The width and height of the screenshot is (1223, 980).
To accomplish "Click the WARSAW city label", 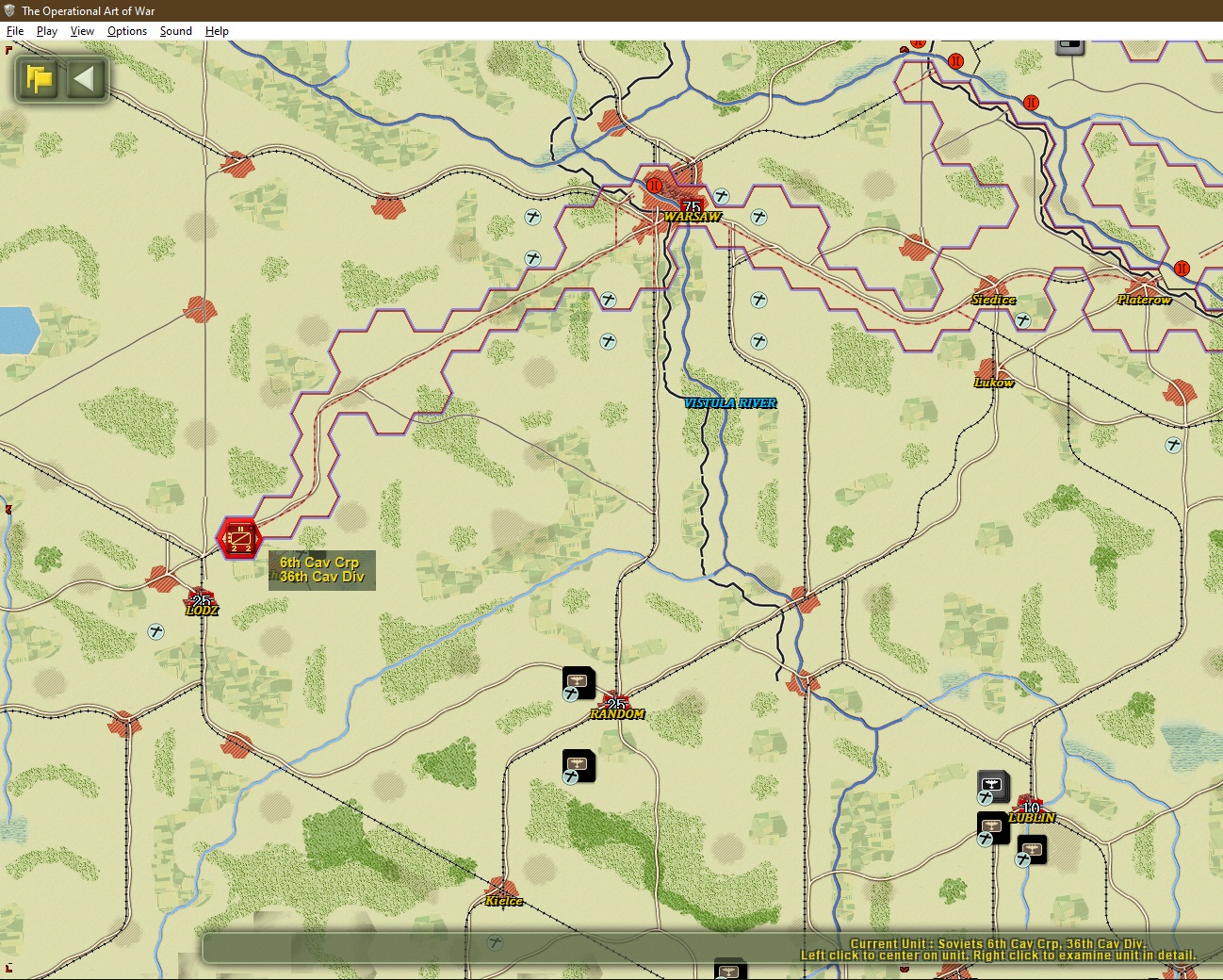I will [693, 217].
